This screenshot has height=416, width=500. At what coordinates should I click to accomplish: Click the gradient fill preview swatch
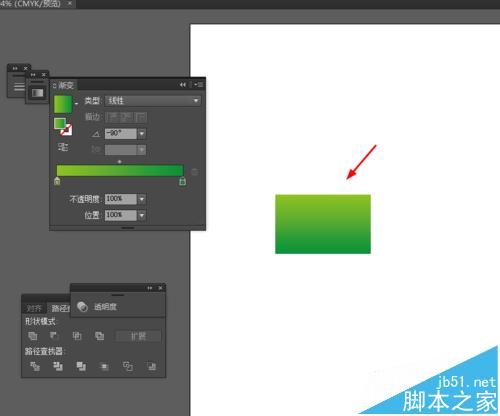(63, 104)
